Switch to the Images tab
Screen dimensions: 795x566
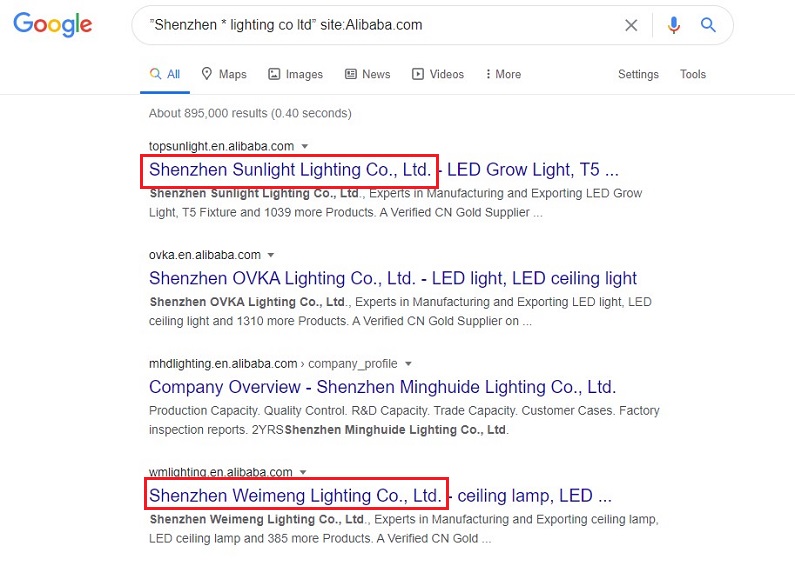point(295,74)
